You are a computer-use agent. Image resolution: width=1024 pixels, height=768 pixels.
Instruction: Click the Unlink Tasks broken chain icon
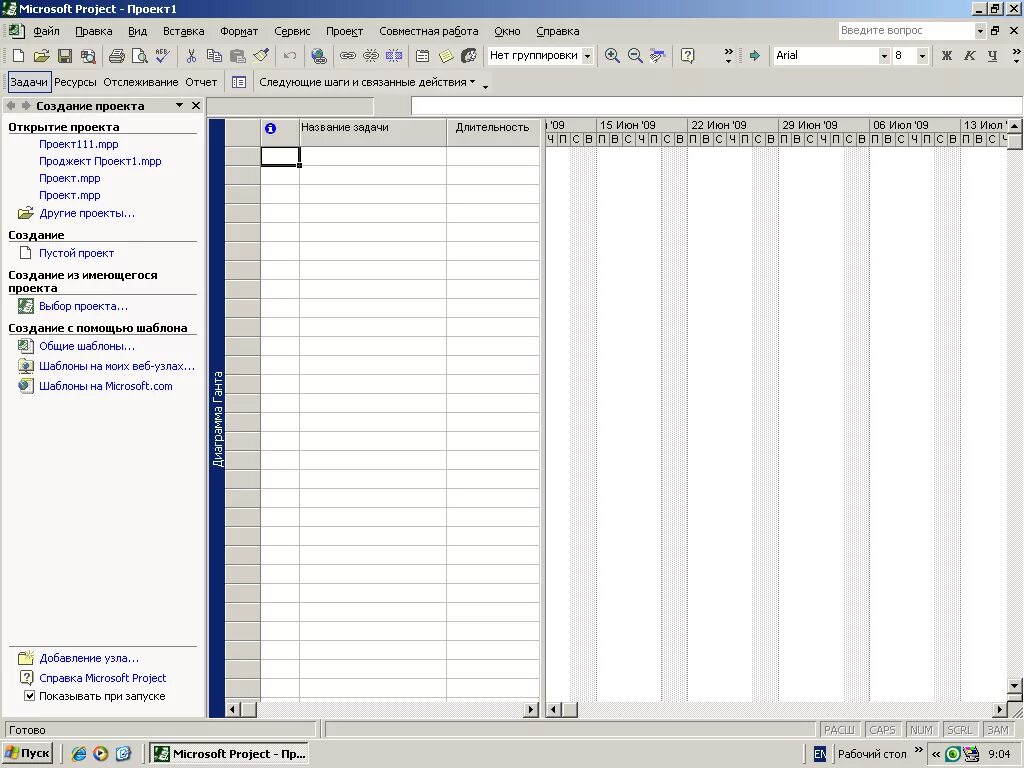pos(371,56)
